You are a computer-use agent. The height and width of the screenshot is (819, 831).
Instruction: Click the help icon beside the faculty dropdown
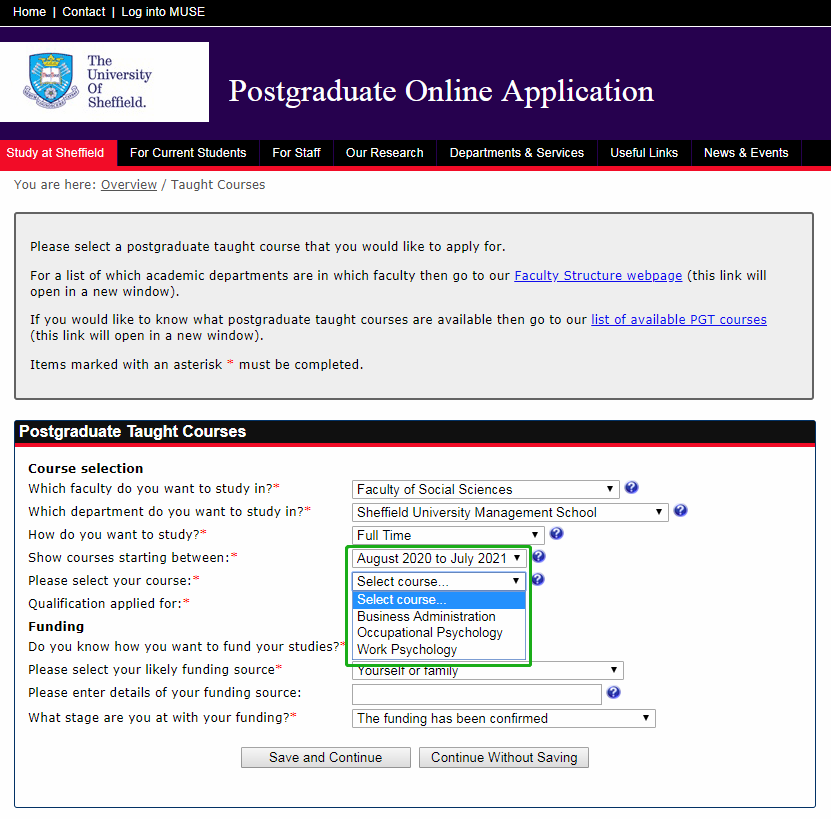point(631,487)
